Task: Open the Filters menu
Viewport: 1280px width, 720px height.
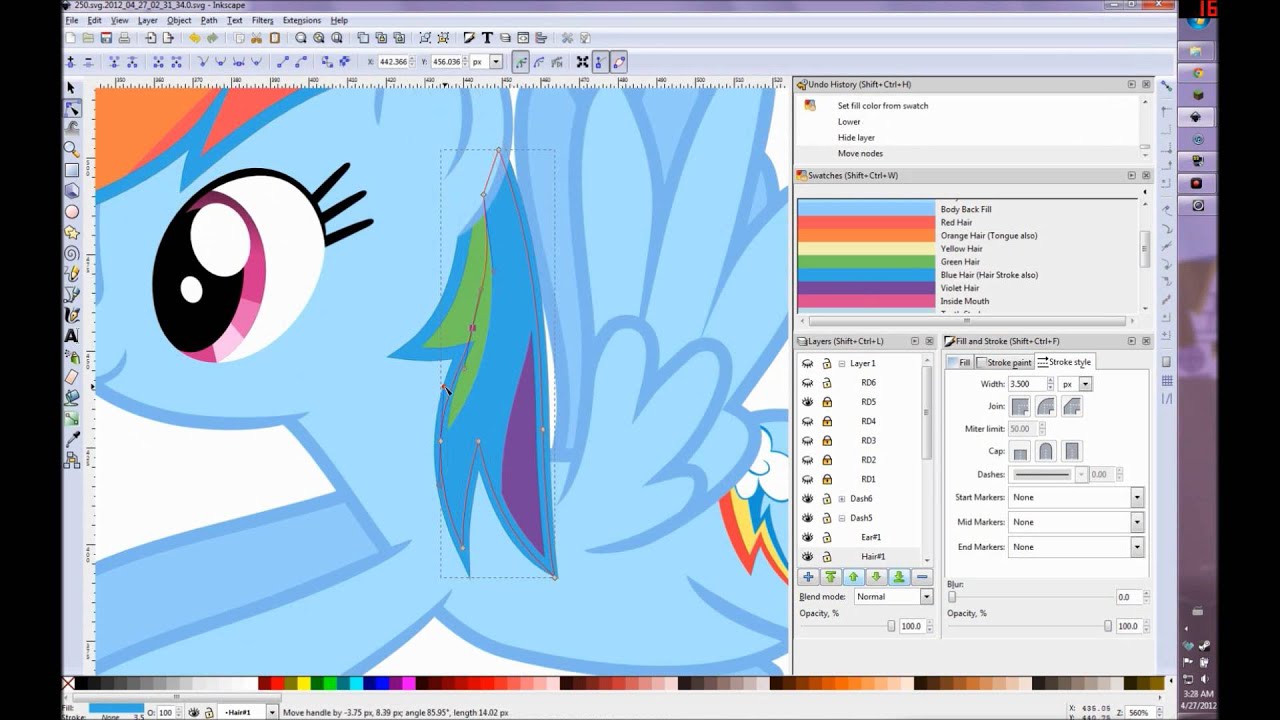Action: tap(262, 20)
